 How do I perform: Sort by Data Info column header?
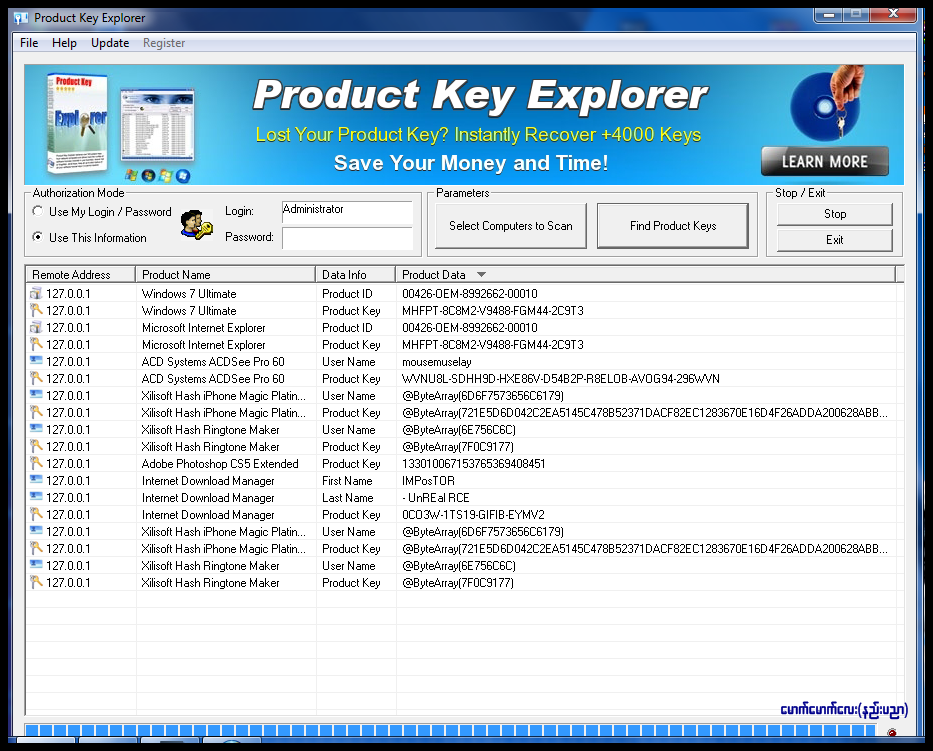point(355,274)
